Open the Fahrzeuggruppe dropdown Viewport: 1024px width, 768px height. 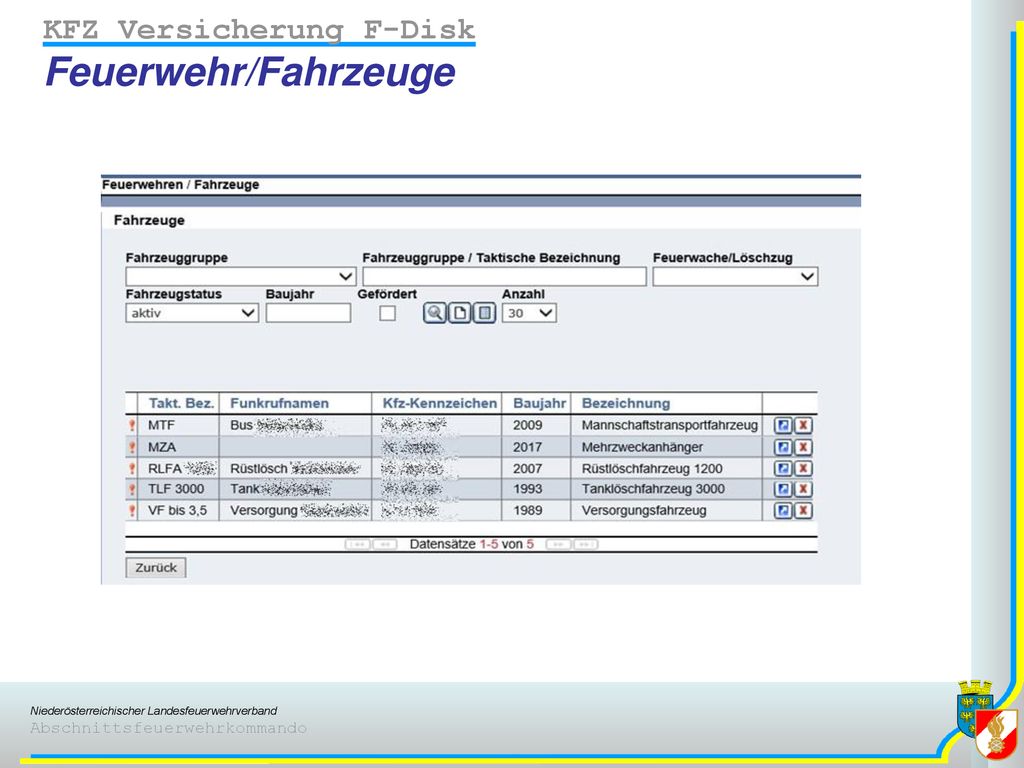pyautogui.click(x=240, y=276)
